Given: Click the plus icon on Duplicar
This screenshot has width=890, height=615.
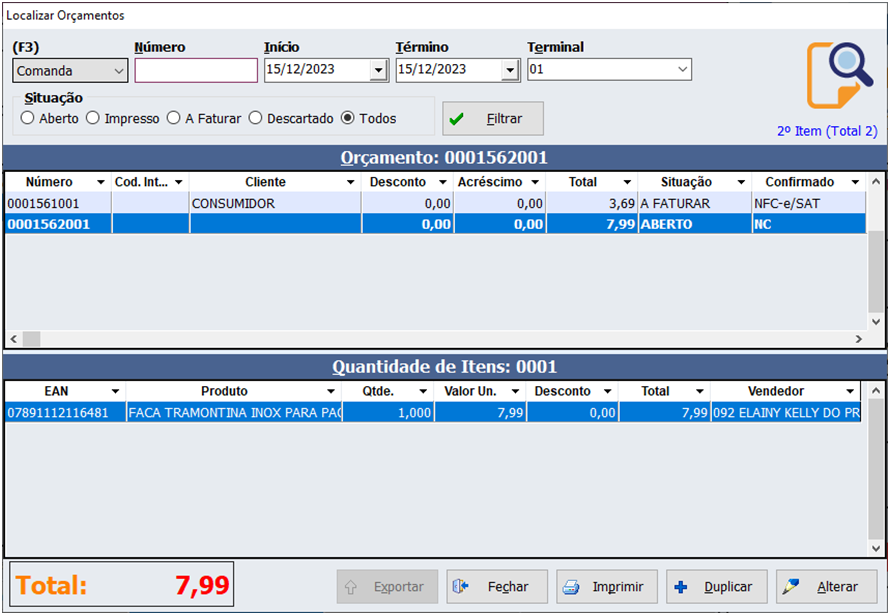Looking at the screenshot, I should point(681,587).
